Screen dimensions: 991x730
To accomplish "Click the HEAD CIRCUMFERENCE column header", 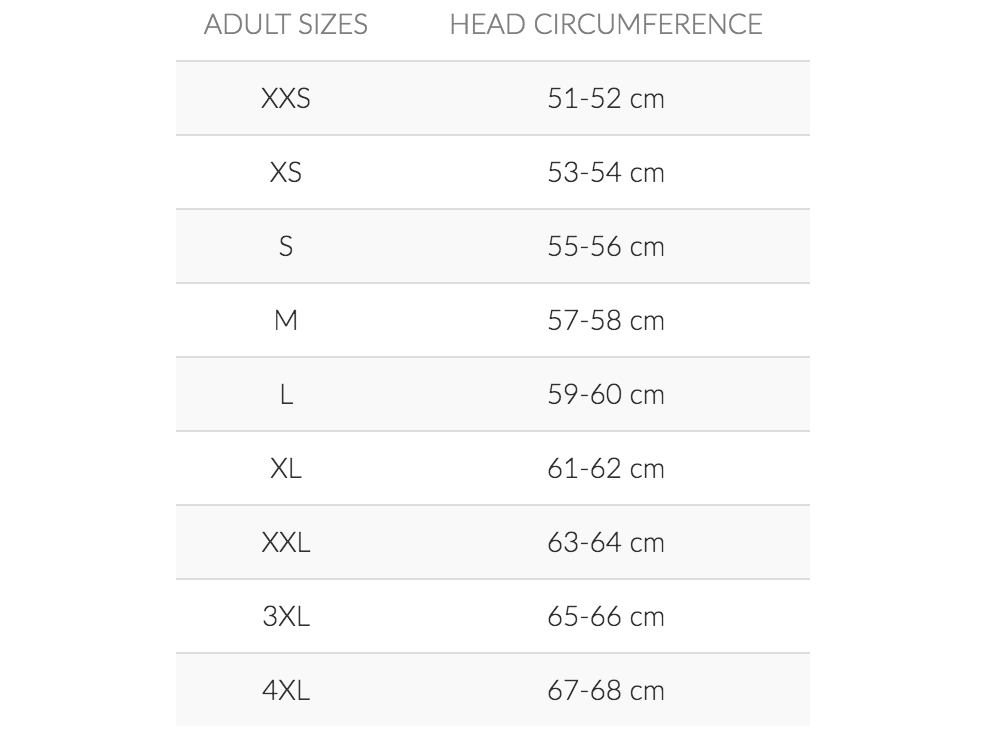I will [606, 24].
